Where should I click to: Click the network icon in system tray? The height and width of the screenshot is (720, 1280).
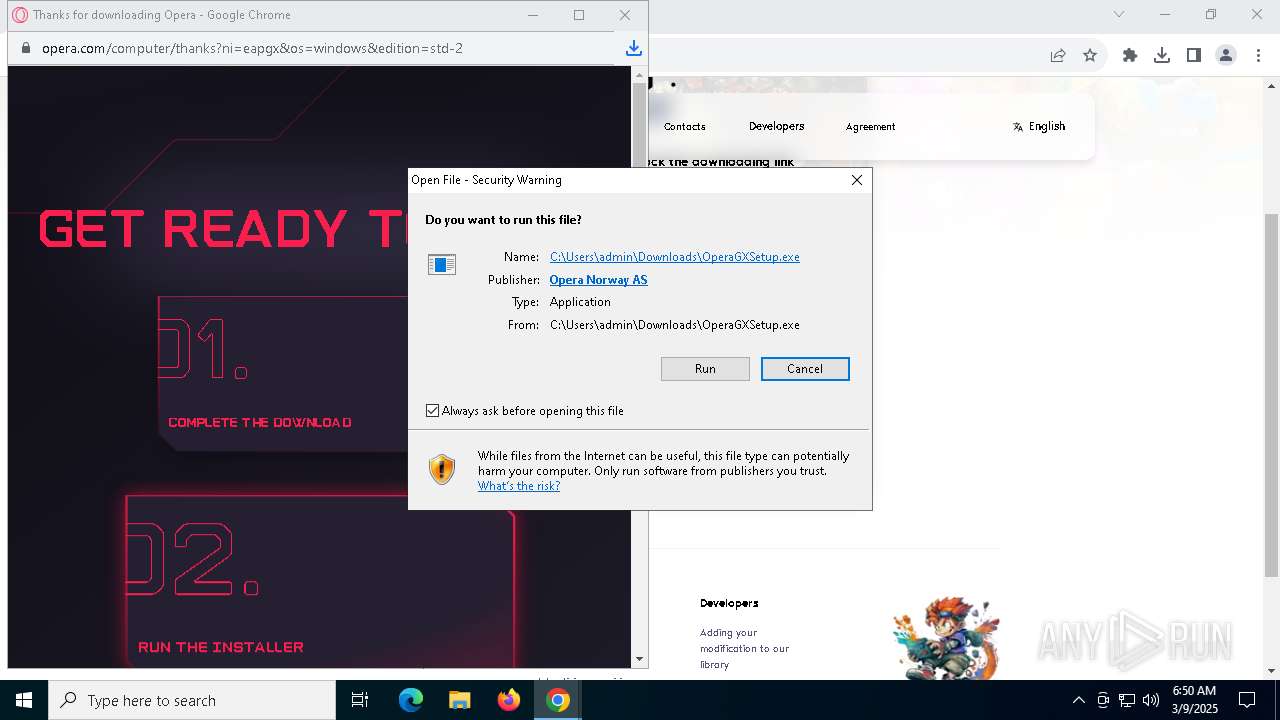point(1127,700)
